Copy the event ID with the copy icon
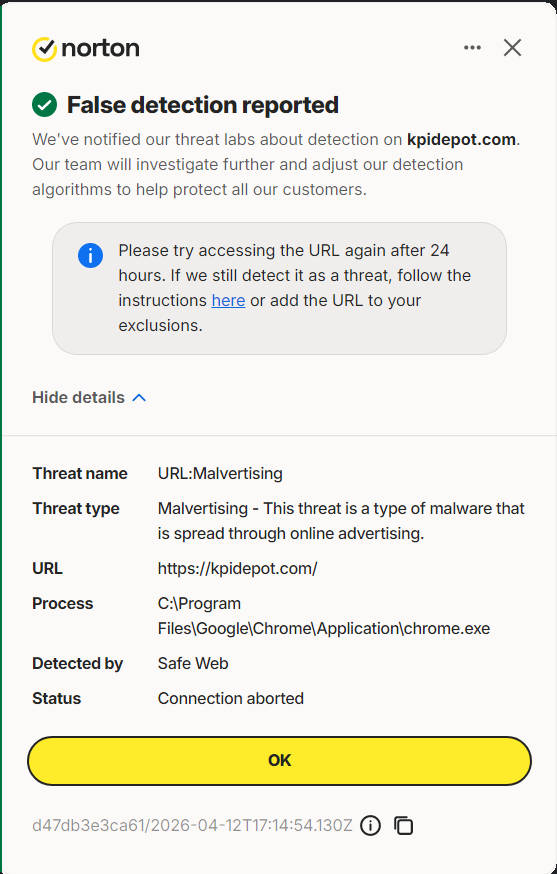This screenshot has width=557, height=874. tap(404, 825)
